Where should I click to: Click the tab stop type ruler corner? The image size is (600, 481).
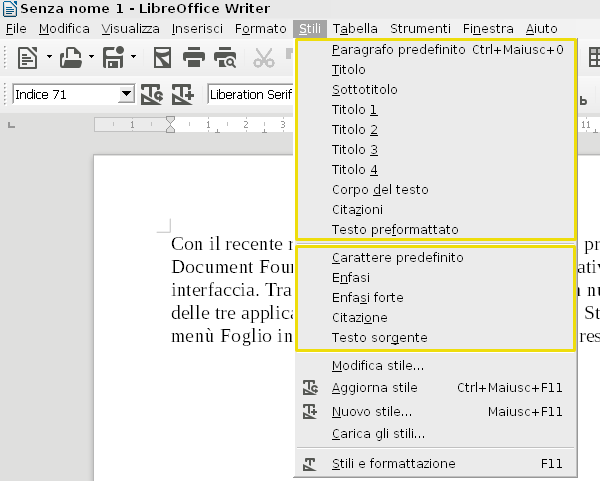coord(11,125)
